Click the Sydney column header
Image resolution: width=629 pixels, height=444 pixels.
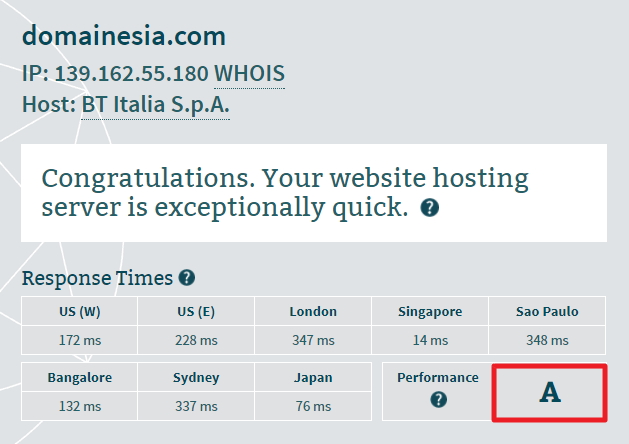coord(196,377)
